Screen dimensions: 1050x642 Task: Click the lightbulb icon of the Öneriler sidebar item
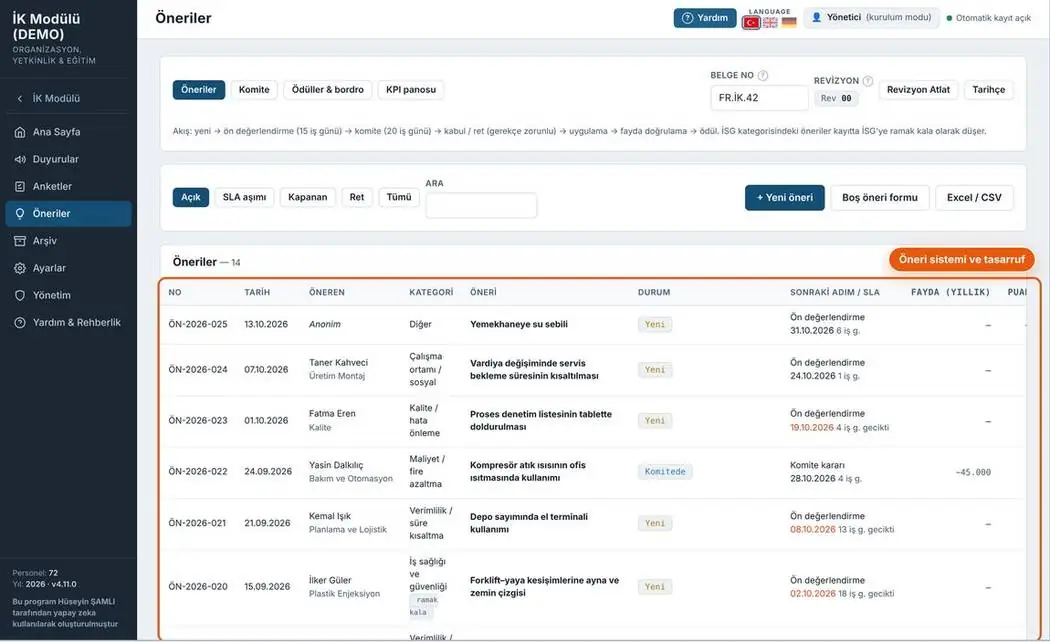(x=20, y=214)
